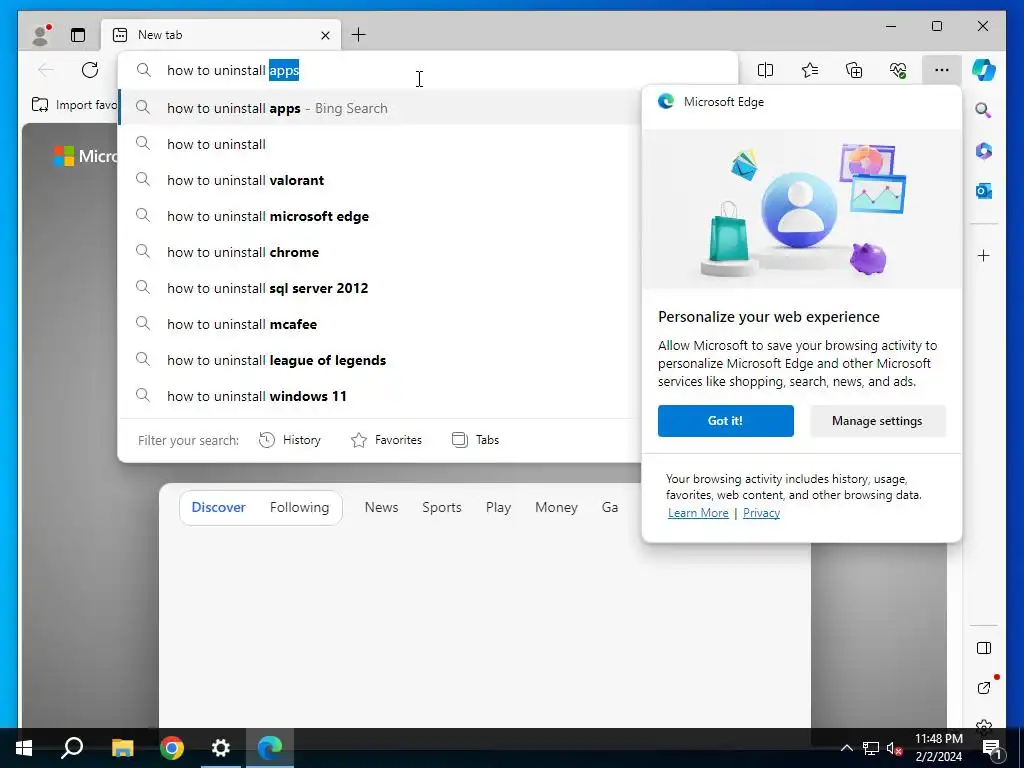Screen dimensions: 1024x768
Task: Show hidden system tray icons
Action: pyautogui.click(x=846, y=748)
